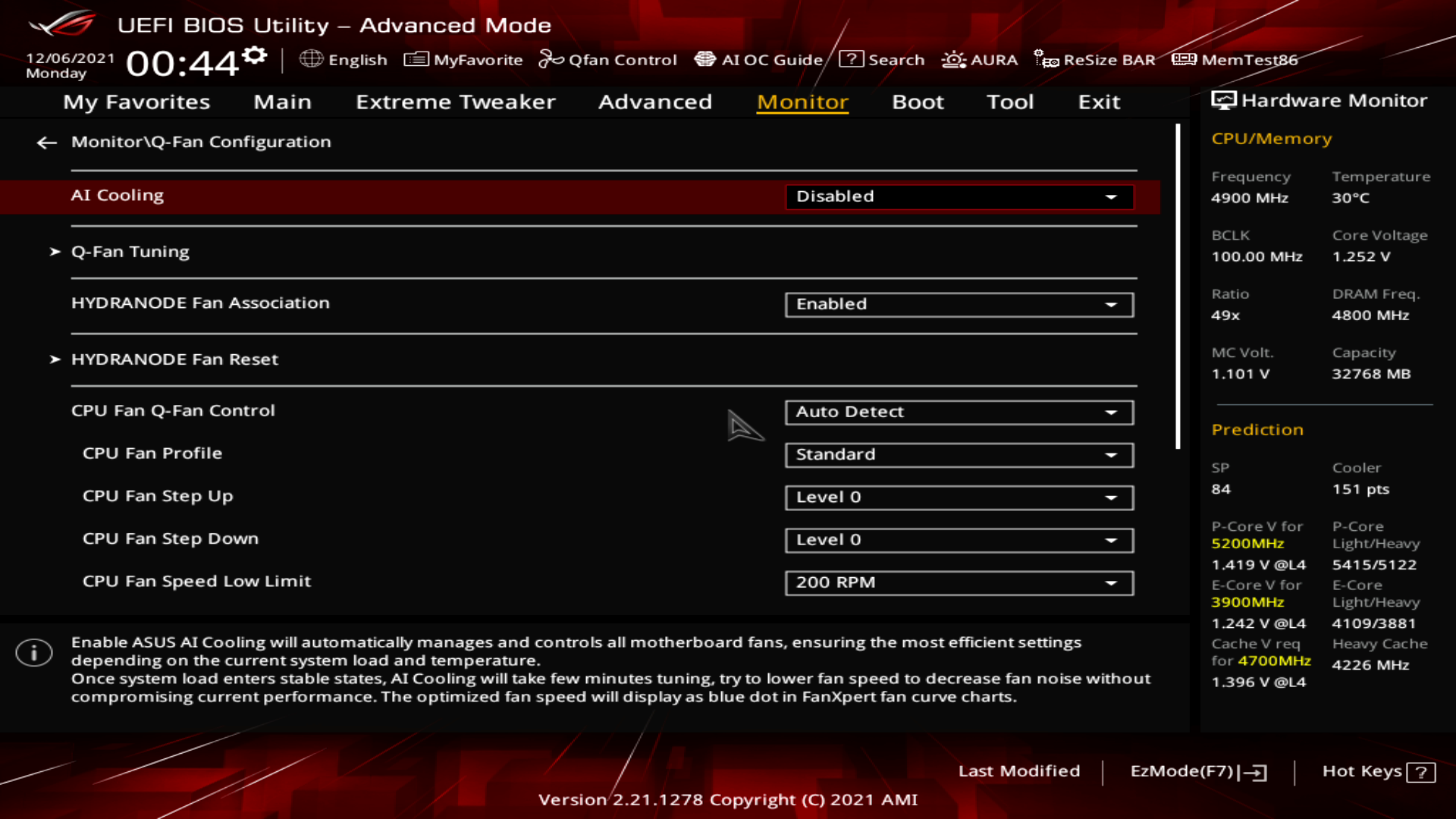Open AI Cooling Disabled dropdown

(959, 196)
